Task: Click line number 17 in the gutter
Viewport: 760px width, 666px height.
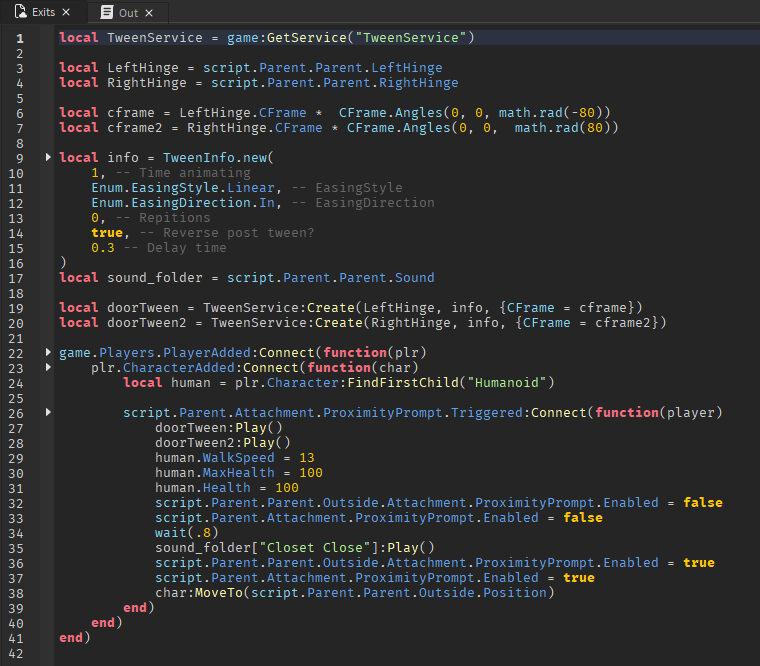Action: coord(16,278)
